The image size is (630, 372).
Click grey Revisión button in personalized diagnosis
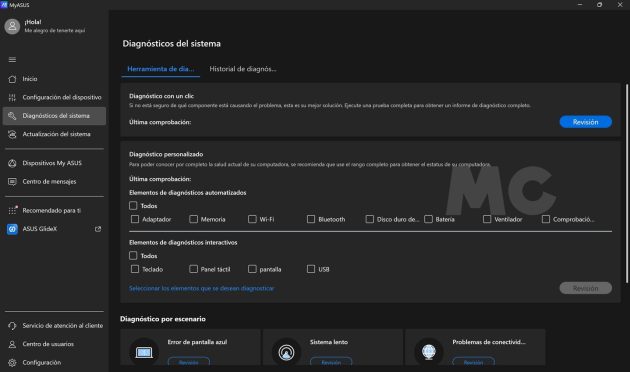(x=585, y=288)
